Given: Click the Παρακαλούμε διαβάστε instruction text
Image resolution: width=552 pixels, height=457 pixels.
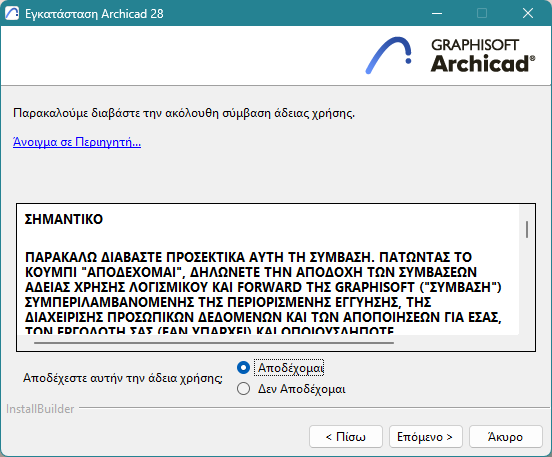Looking at the screenshot, I should (184, 113).
